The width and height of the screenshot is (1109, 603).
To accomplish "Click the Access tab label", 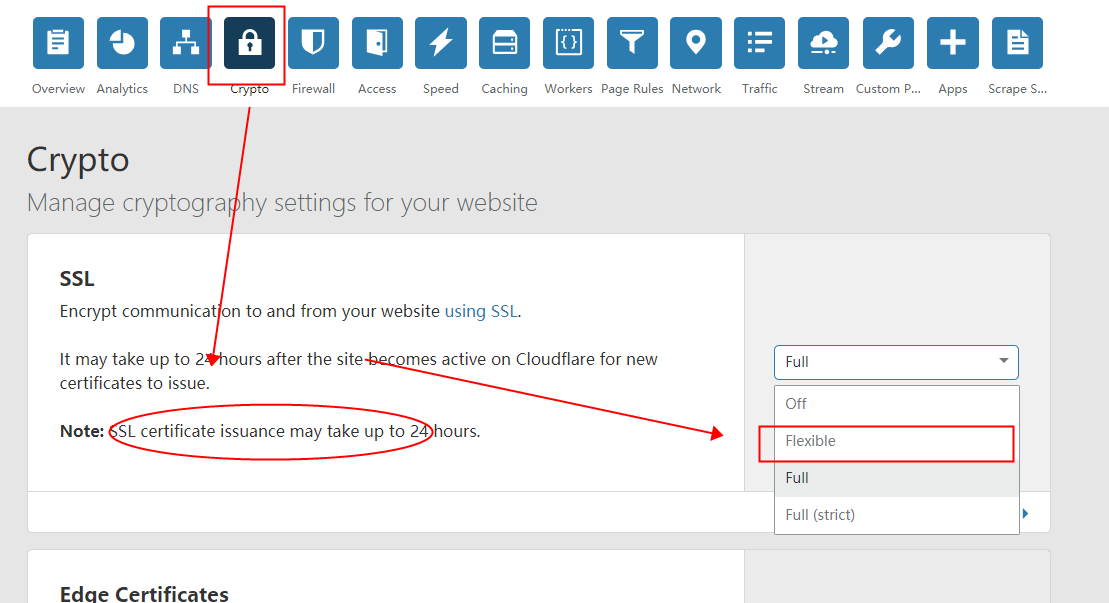I will pyautogui.click(x=377, y=88).
